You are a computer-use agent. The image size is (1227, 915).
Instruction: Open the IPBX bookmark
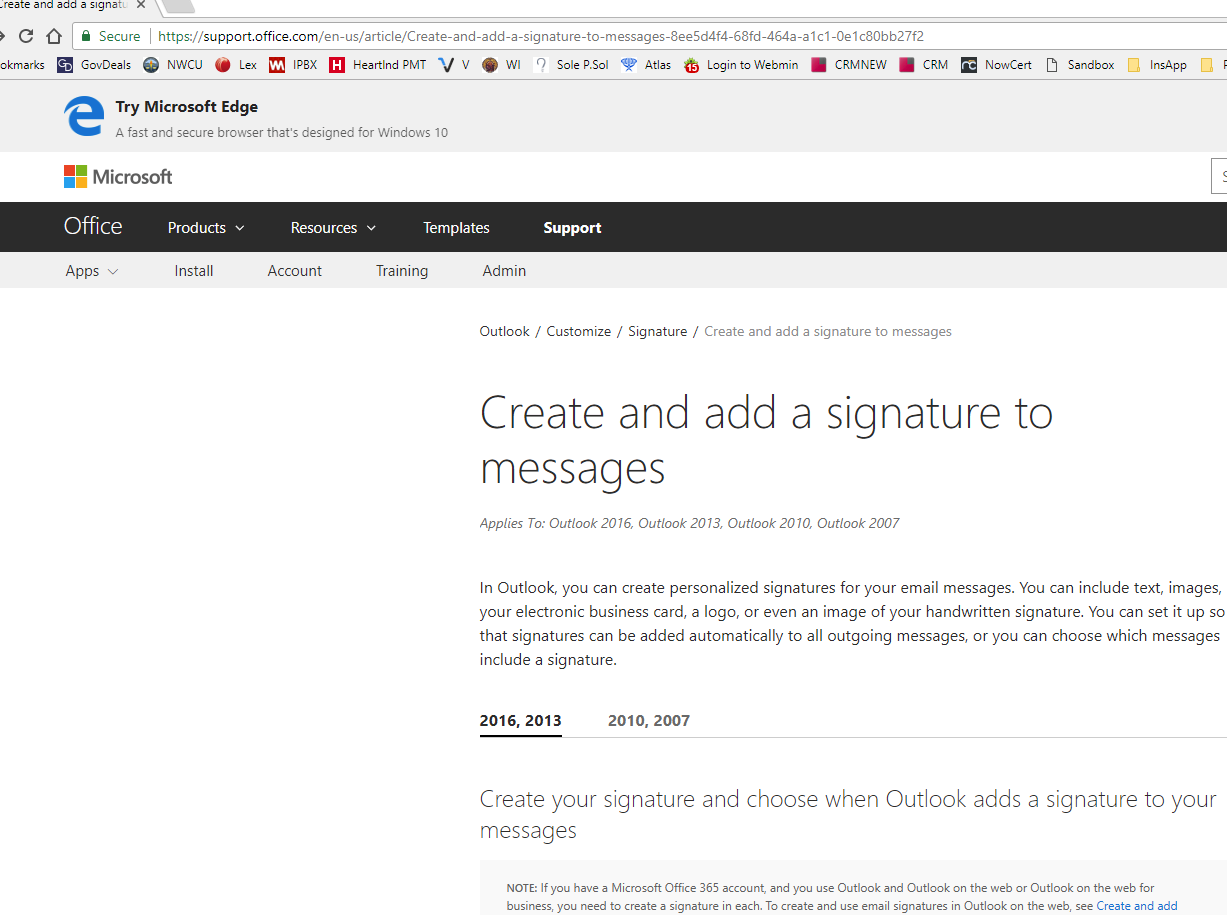293,65
